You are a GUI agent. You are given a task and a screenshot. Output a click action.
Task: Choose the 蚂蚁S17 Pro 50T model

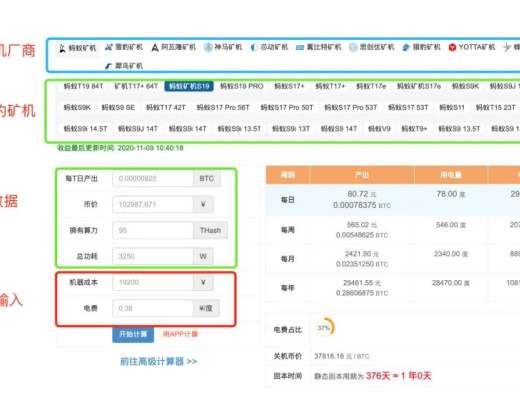tap(287, 108)
